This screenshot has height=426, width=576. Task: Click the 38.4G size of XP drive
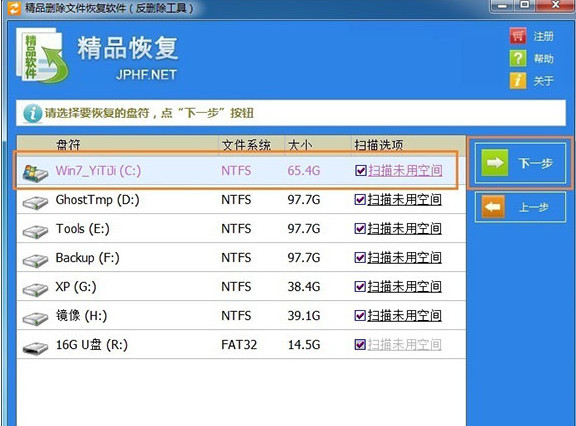pyautogui.click(x=304, y=287)
